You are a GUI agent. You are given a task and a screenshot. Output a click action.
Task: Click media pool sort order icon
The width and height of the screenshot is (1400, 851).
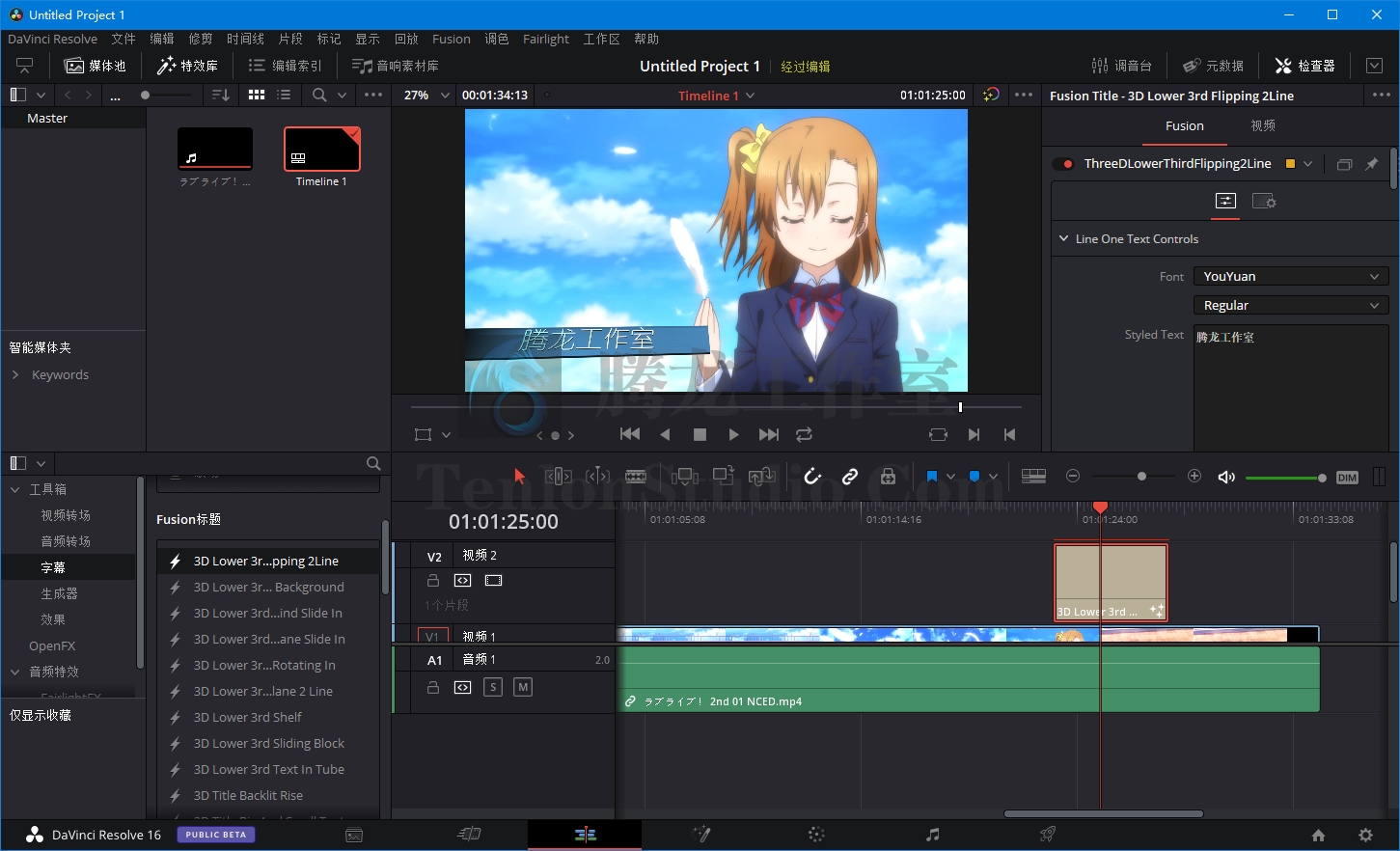pyautogui.click(x=221, y=95)
